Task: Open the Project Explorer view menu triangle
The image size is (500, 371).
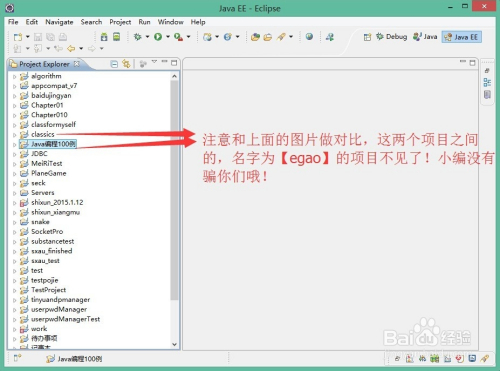Action: (x=154, y=62)
